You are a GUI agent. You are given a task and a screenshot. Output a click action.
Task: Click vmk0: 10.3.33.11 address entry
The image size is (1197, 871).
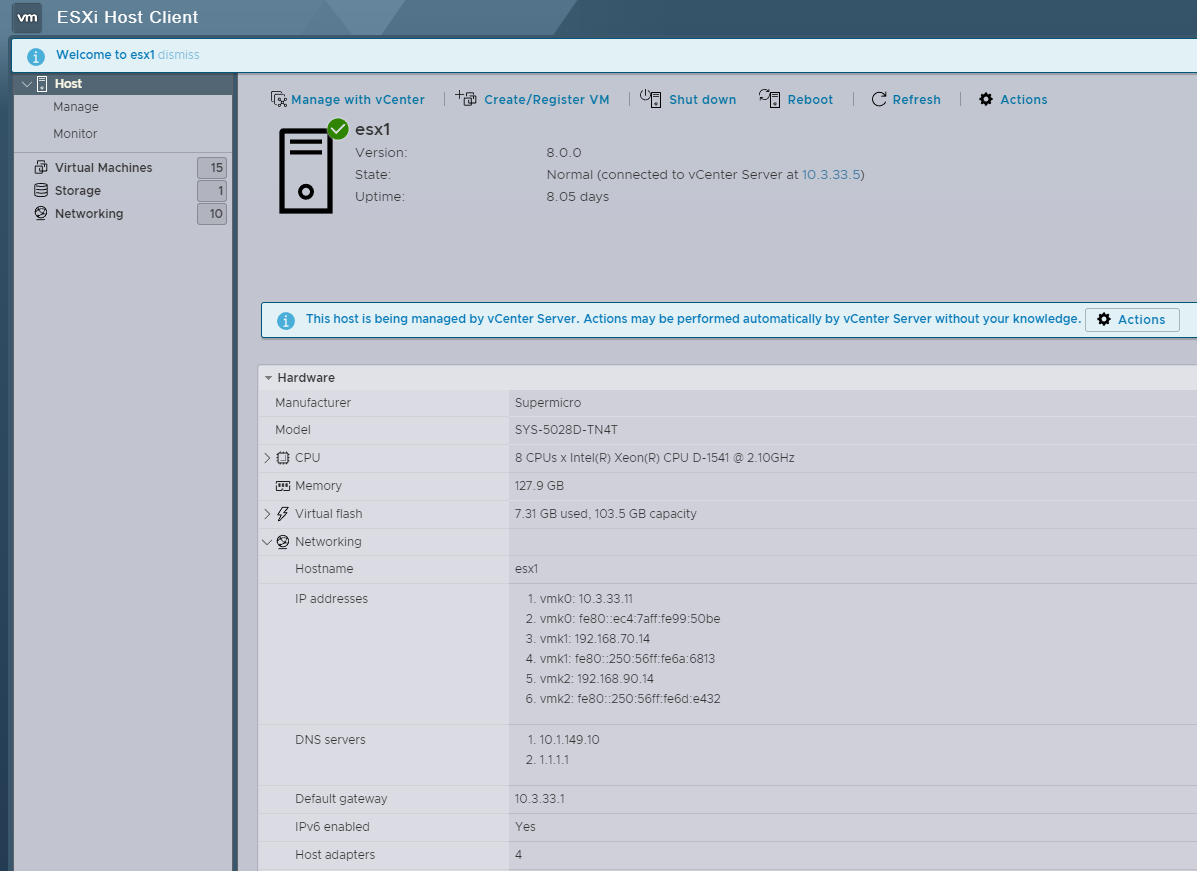[x=586, y=599]
